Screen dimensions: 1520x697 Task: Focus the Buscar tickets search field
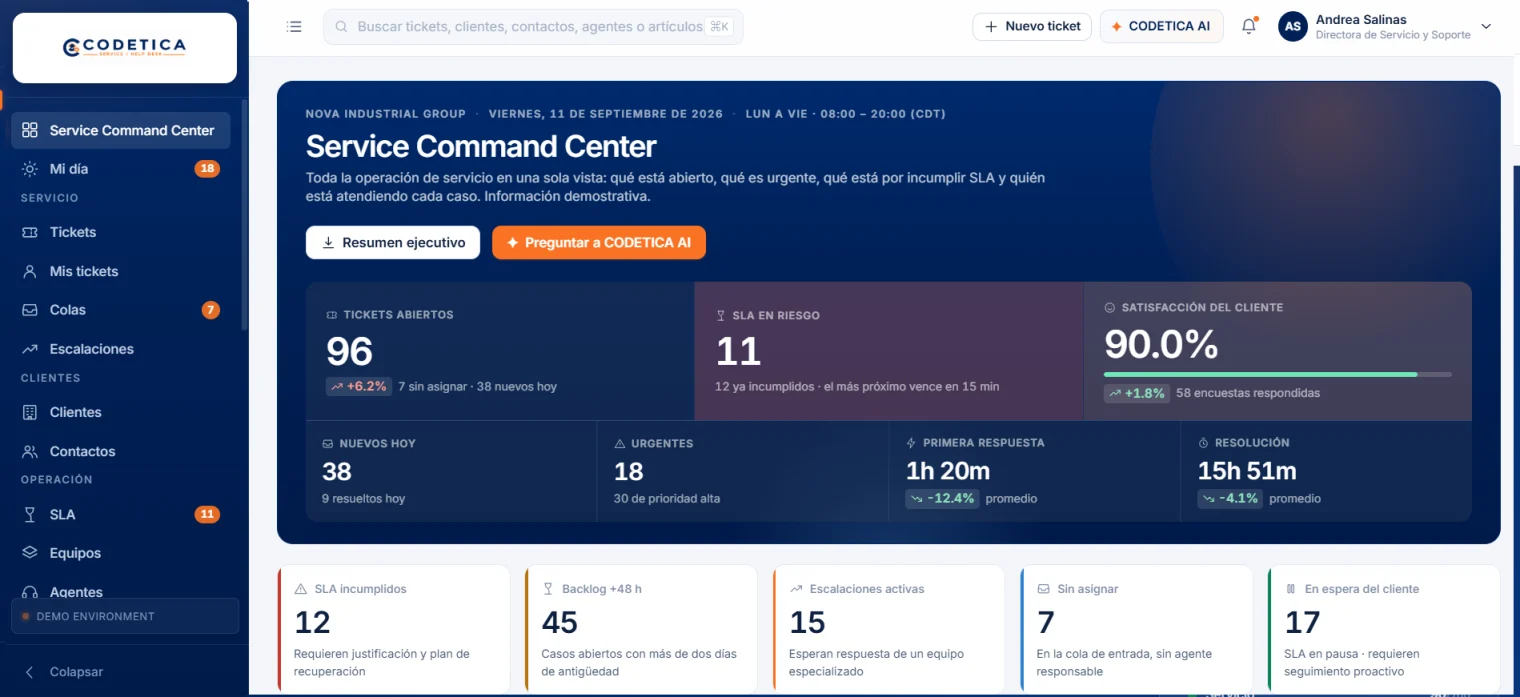point(533,27)
